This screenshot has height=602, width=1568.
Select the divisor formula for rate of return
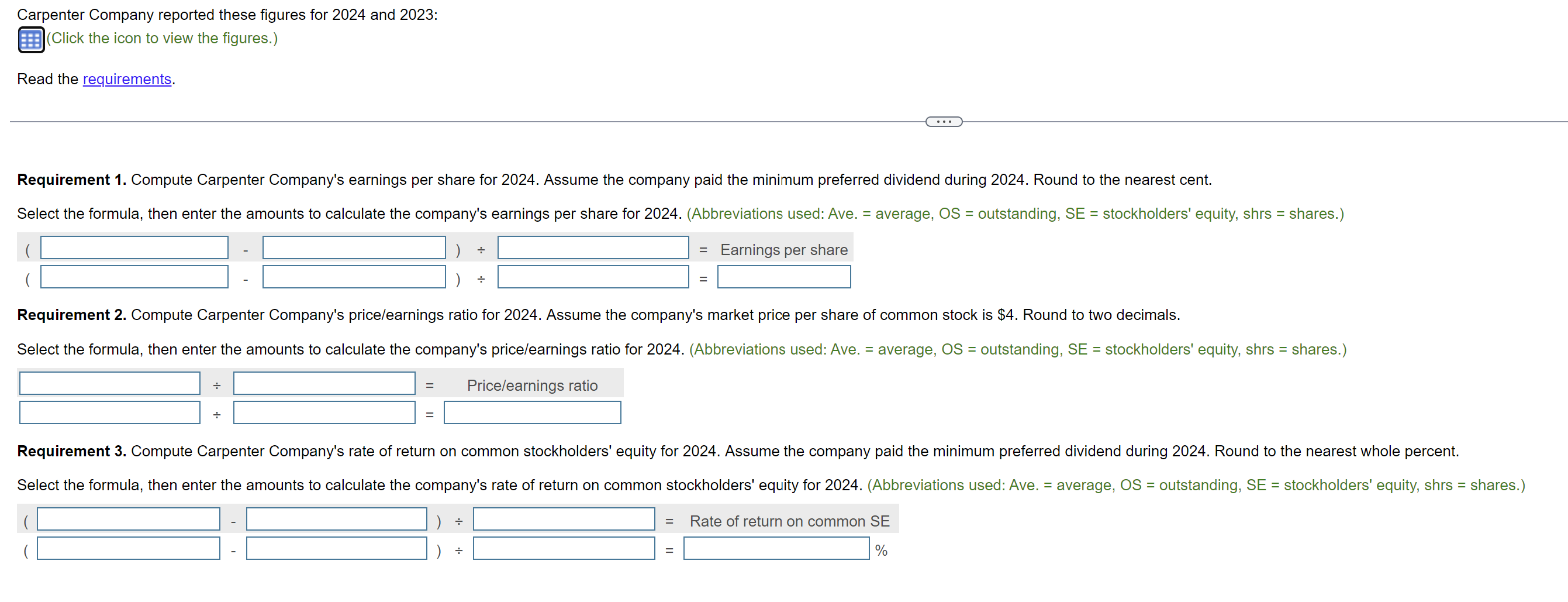coord(564,519)
